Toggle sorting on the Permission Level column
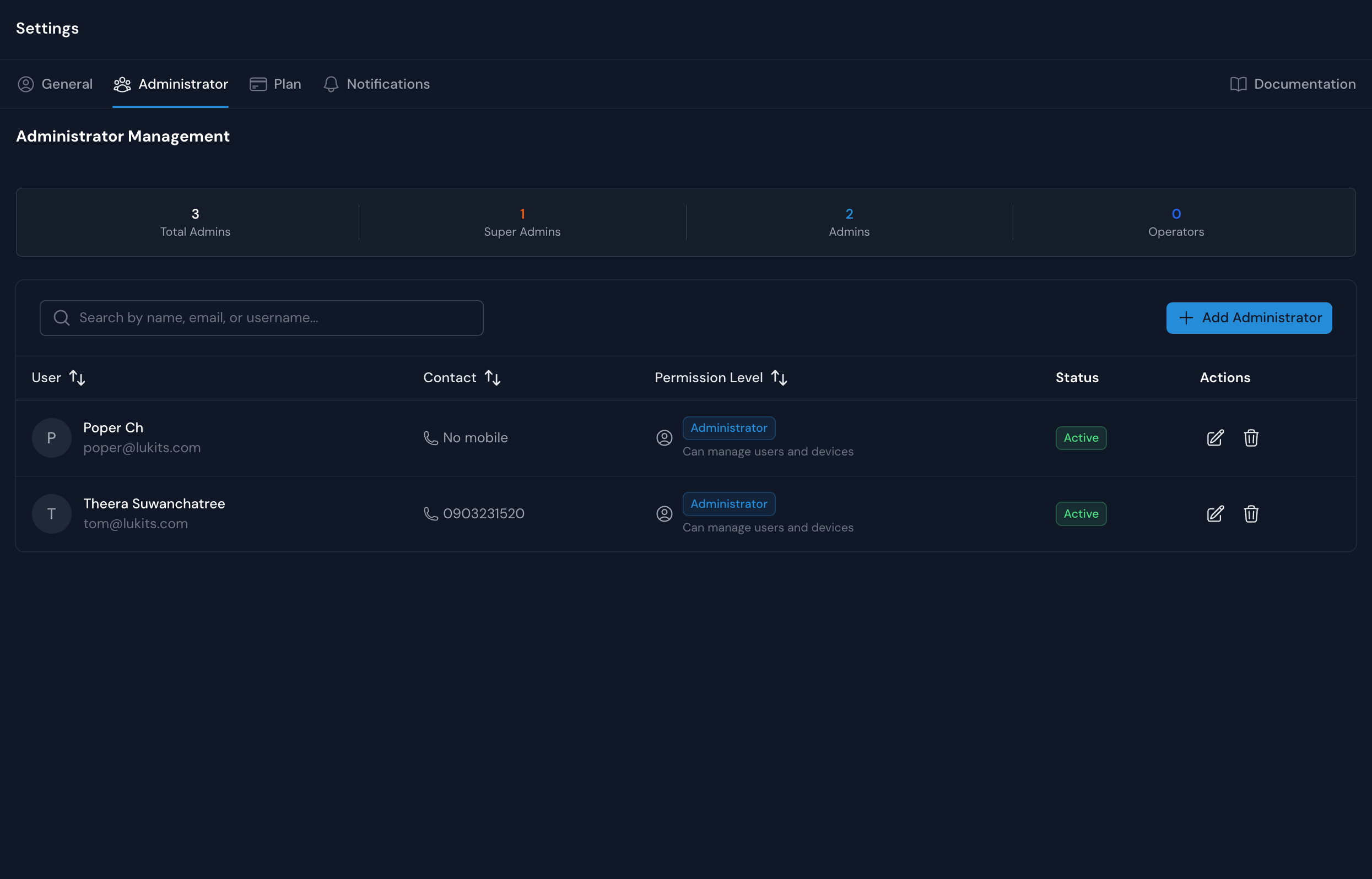 [779, 377]
